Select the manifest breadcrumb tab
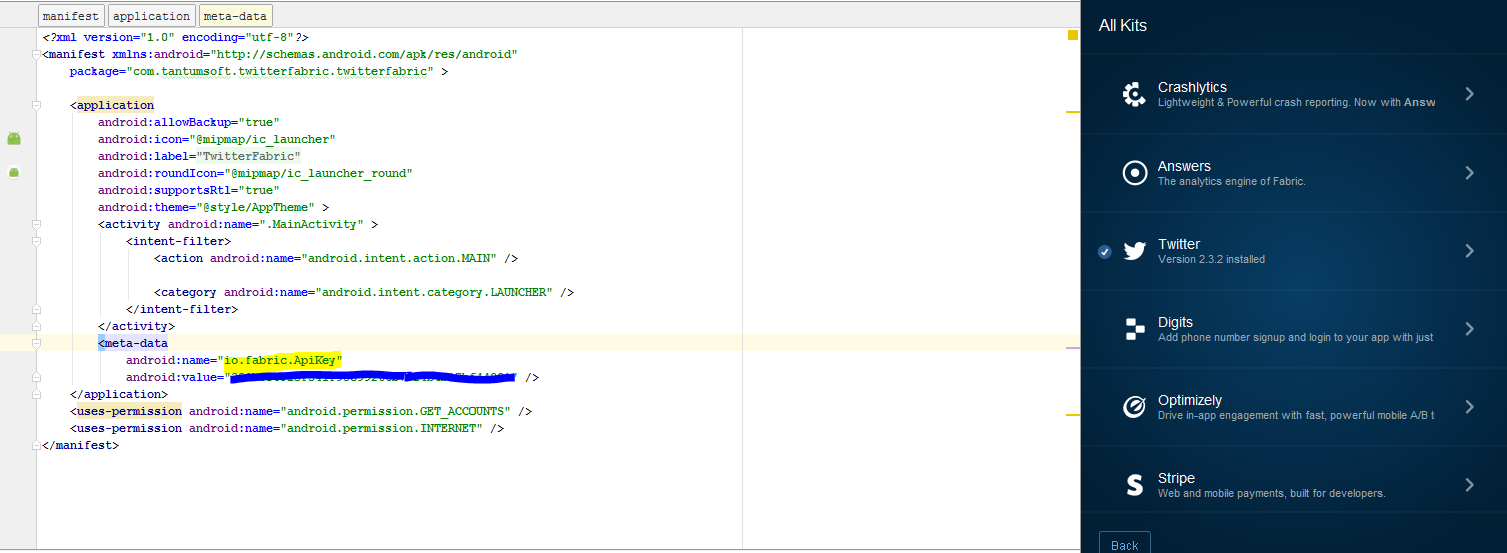Viewport: 1507px width, 553px height. pos(71,16)
